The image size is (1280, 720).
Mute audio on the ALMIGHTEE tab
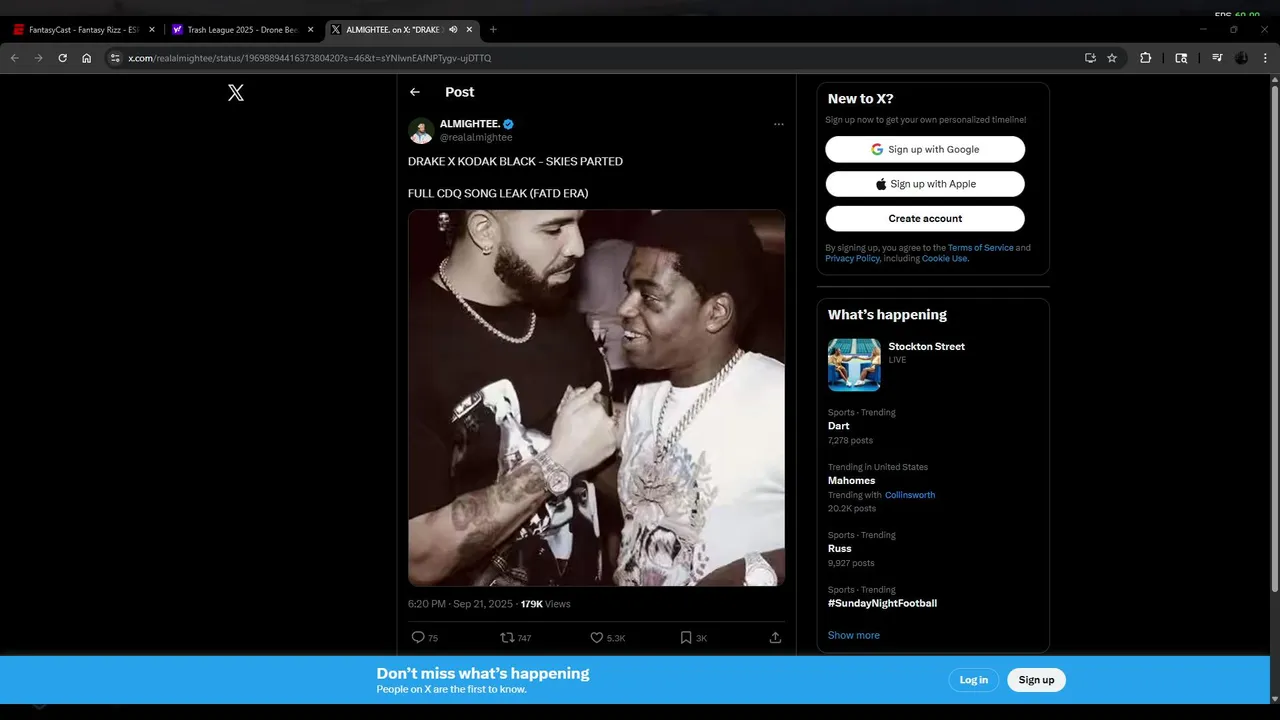coord(453,30)
